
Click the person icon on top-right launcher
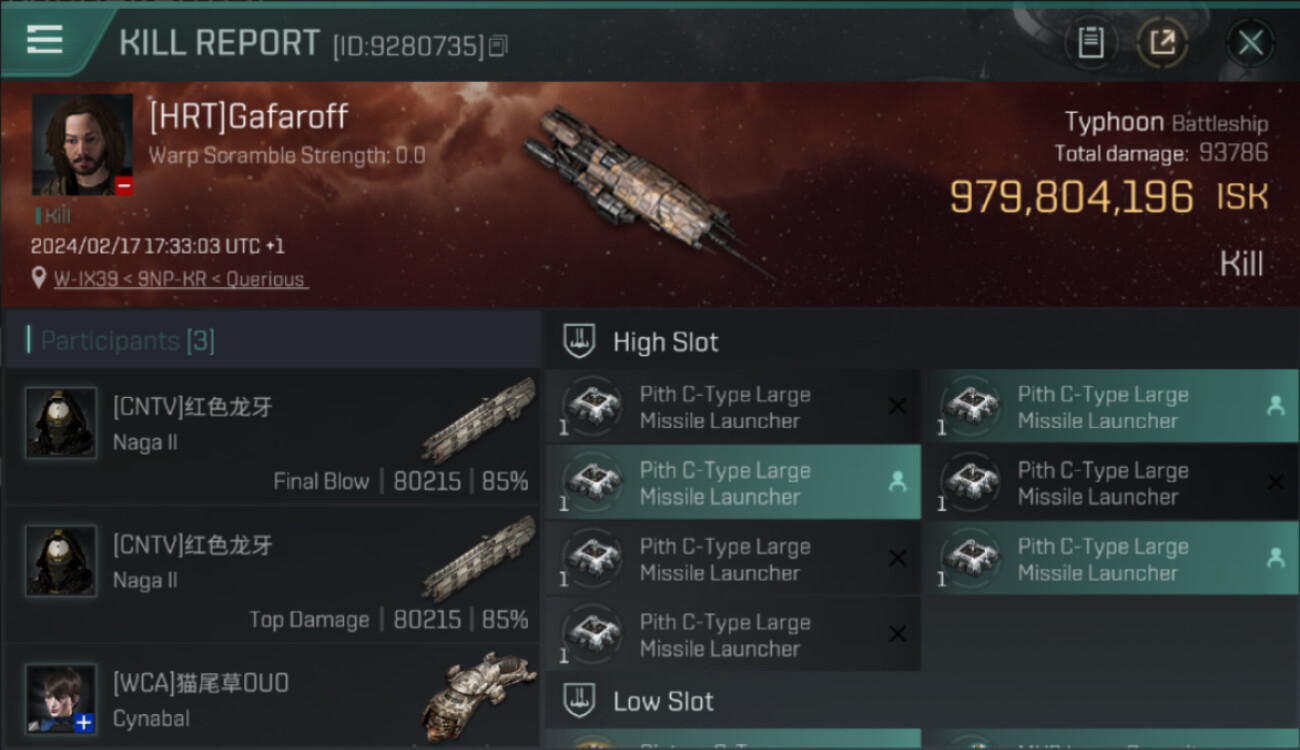(1275, 406)
